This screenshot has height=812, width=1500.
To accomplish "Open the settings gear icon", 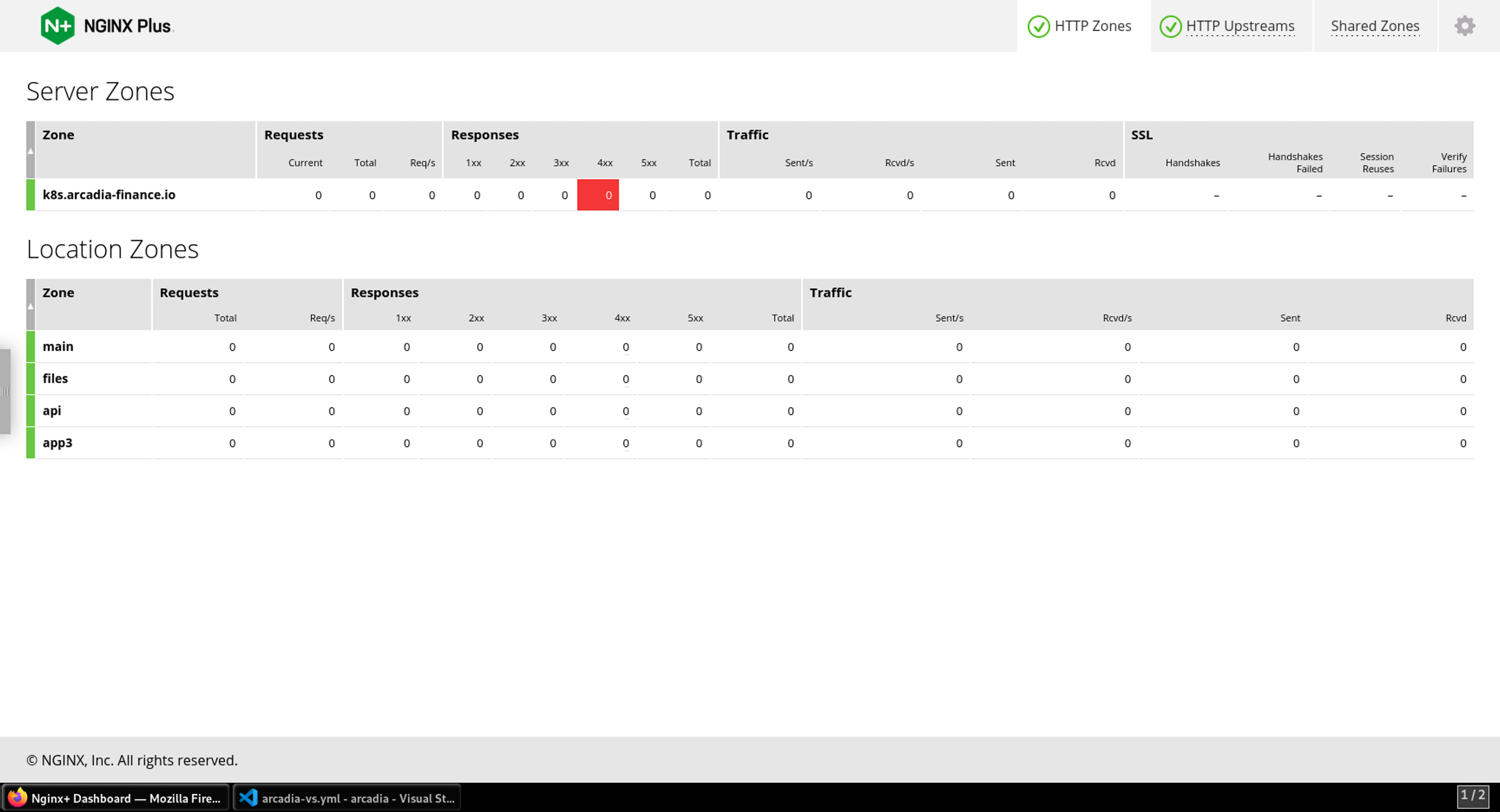I will (1465, 26).
